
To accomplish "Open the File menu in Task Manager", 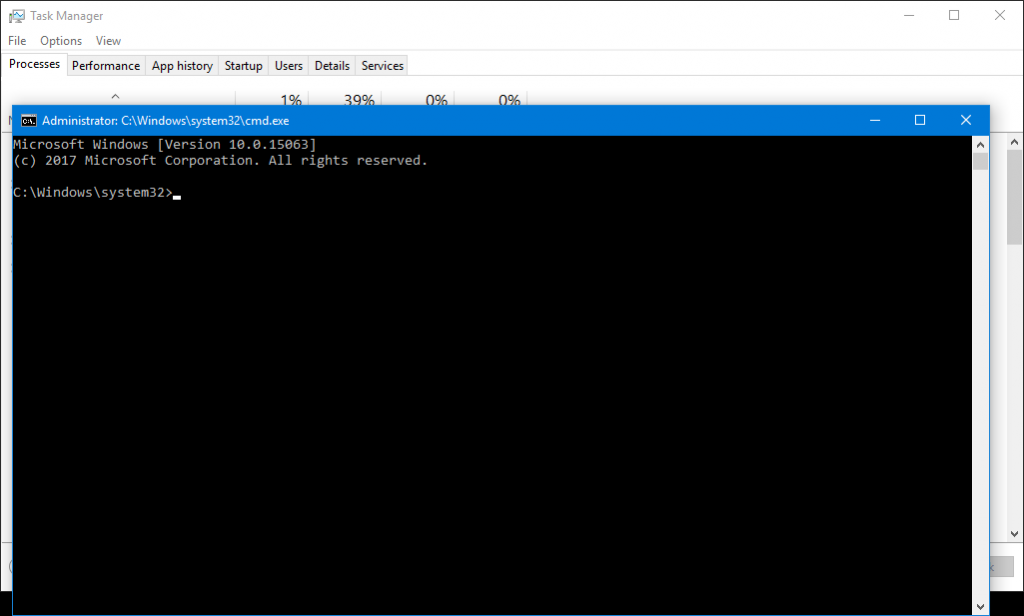I will (16, 40).
